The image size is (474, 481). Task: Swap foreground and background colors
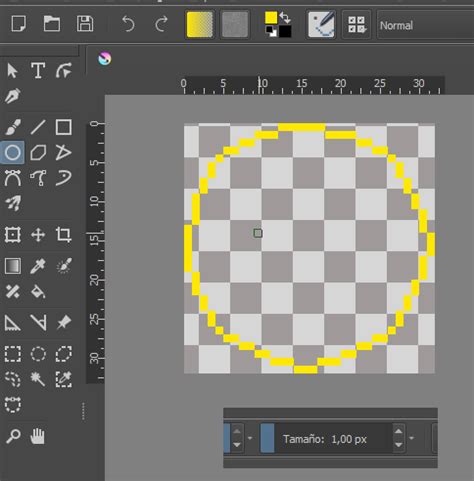pos(285,17)
